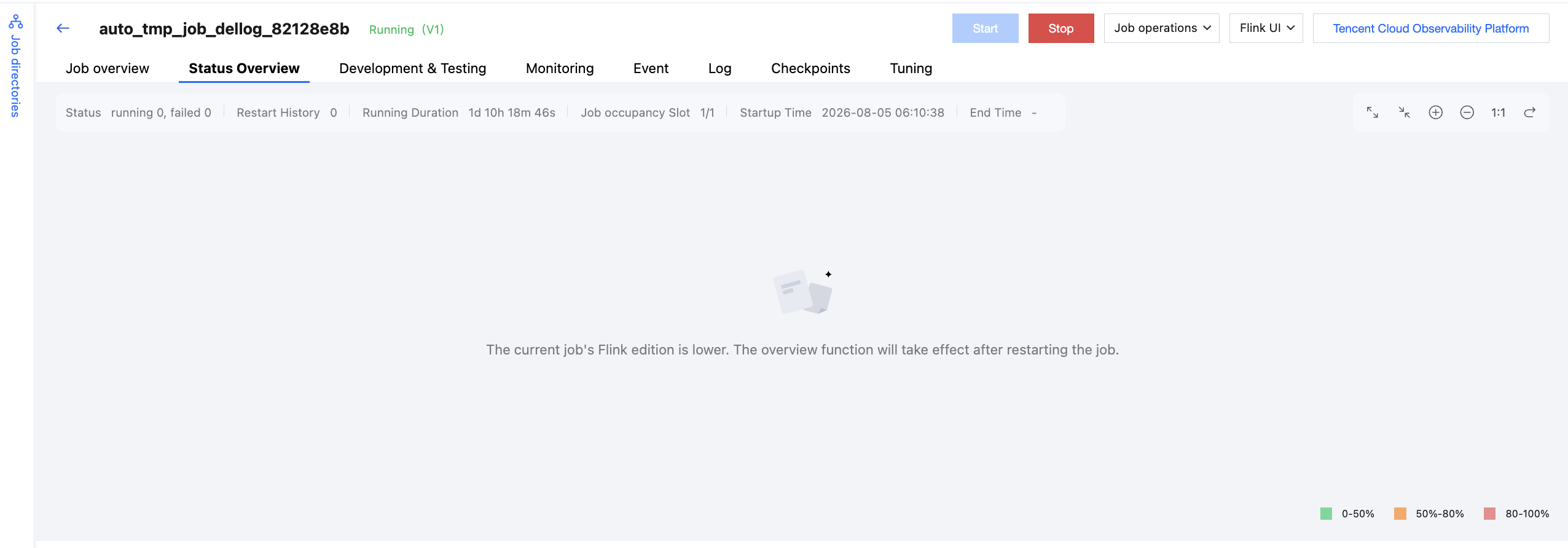Stop the running job
The height and width of the screenshot is (548, 1568).
click(x=1061, y=28)
